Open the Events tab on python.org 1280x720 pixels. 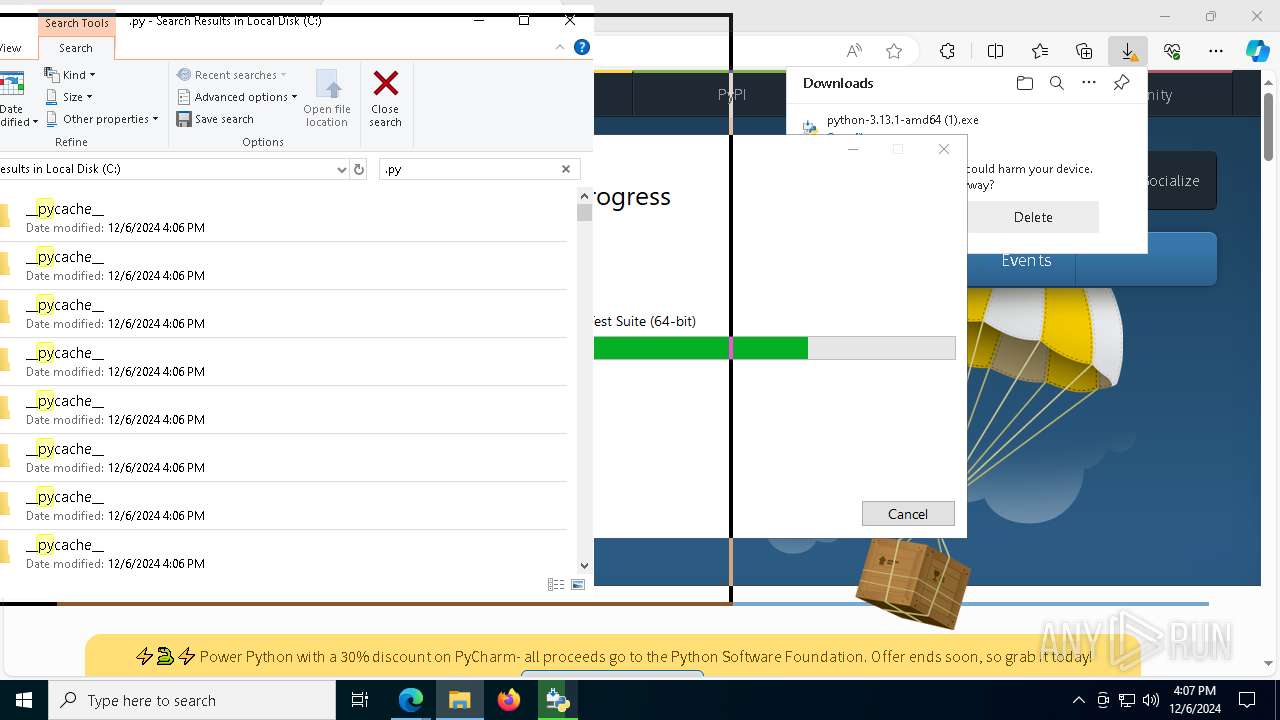(x=1026, y=260)
